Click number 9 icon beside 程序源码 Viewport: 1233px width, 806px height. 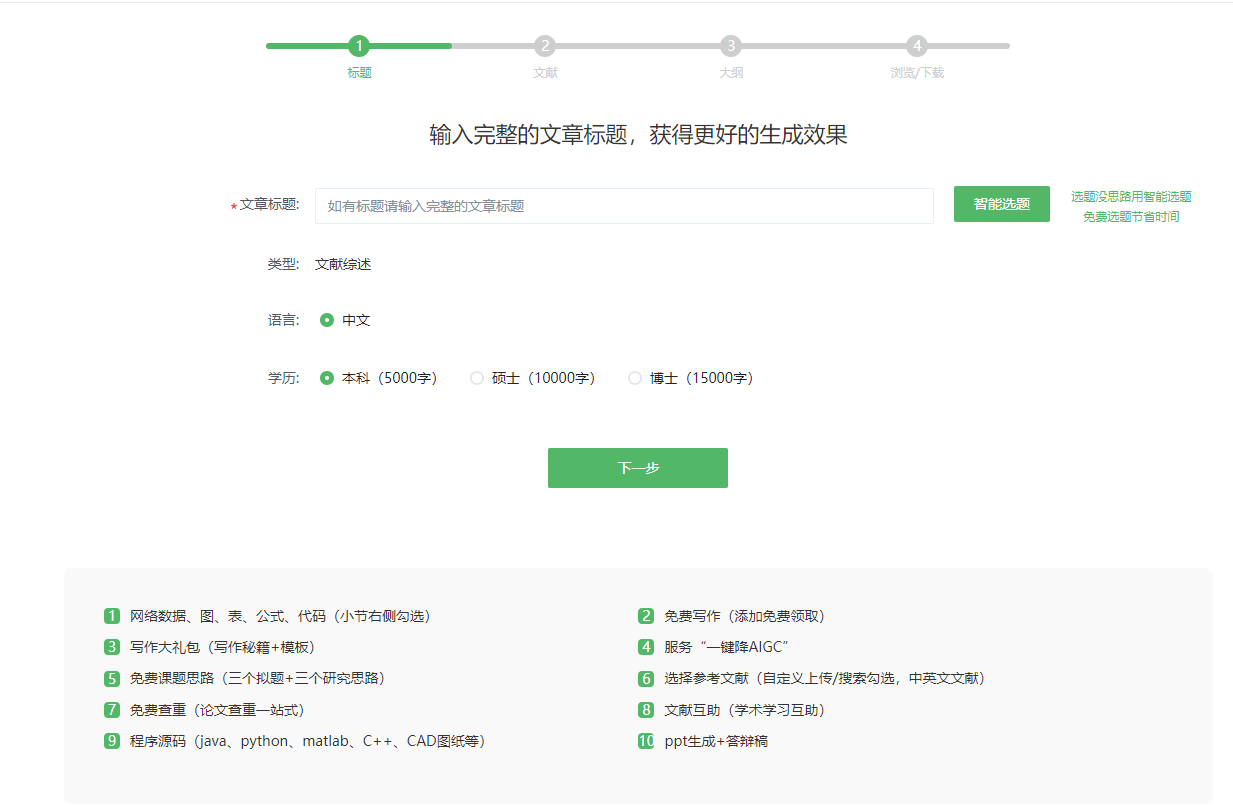112,741
